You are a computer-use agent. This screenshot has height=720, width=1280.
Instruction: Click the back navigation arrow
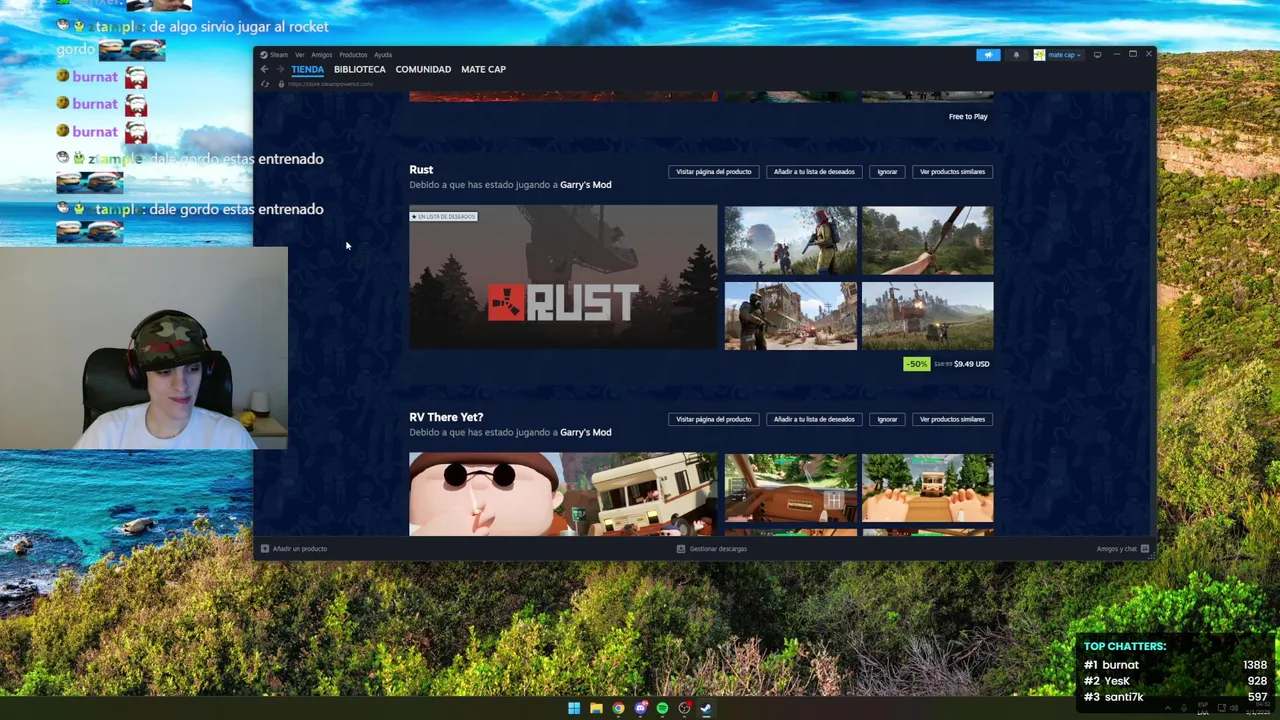[x=264, y=69]
